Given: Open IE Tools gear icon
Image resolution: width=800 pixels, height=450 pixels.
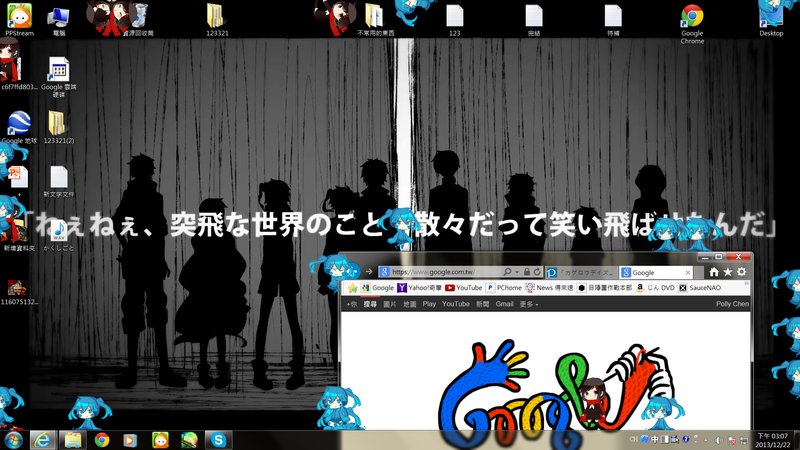Looking at the screenshot, I should click(x=741, y=272).
